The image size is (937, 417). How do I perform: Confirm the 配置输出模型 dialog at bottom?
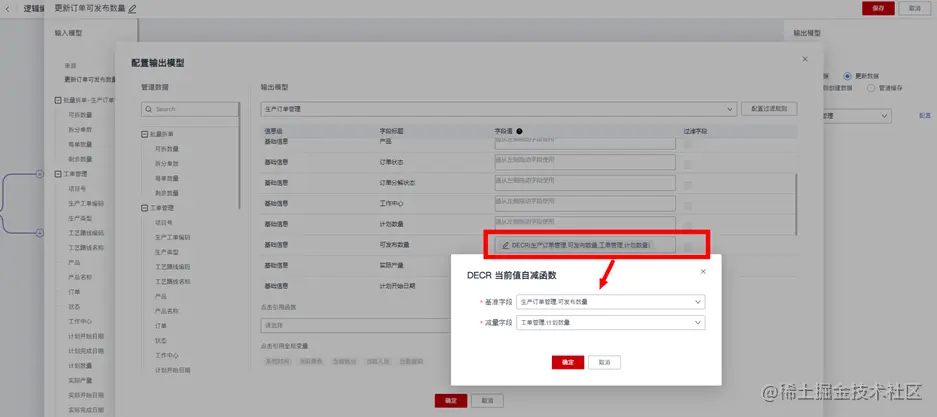[x=451, y=401]
